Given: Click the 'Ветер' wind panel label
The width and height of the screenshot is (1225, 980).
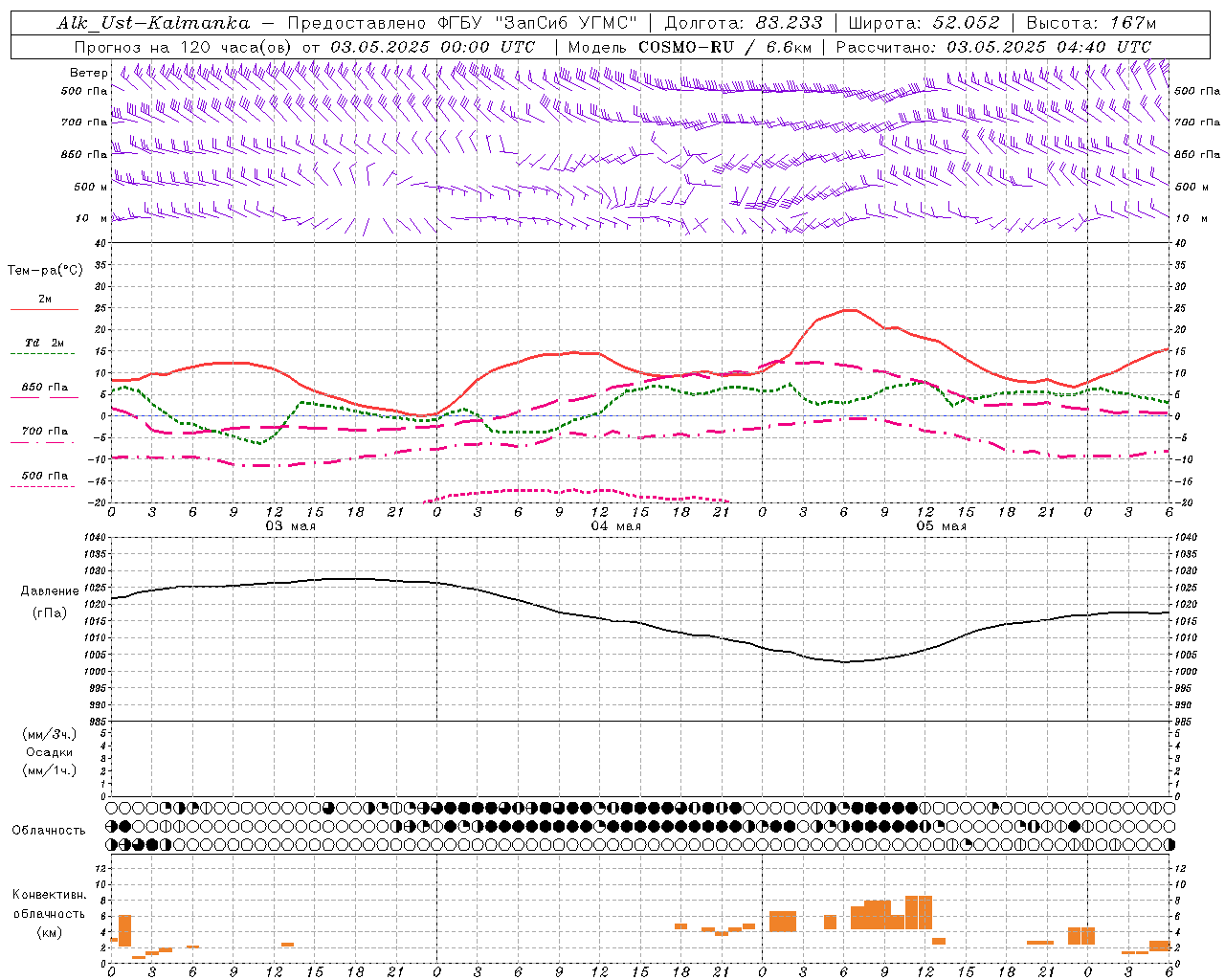Looking at the screenshot, I should click(x=89, y=73).
